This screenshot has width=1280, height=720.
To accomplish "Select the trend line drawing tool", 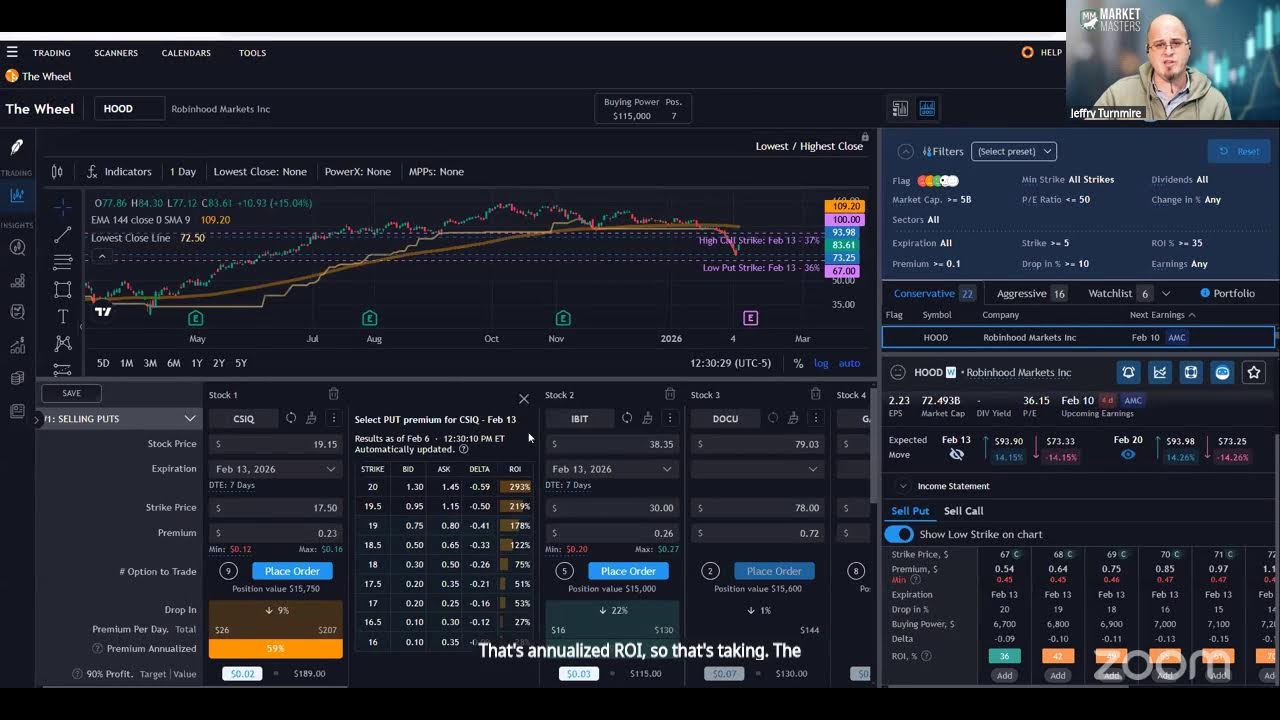I will point(62,235).
